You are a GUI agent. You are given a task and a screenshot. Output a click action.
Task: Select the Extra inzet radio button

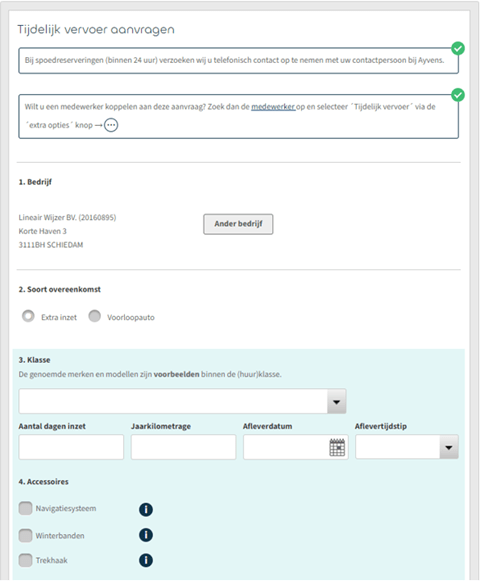click(x=28, y=316)
